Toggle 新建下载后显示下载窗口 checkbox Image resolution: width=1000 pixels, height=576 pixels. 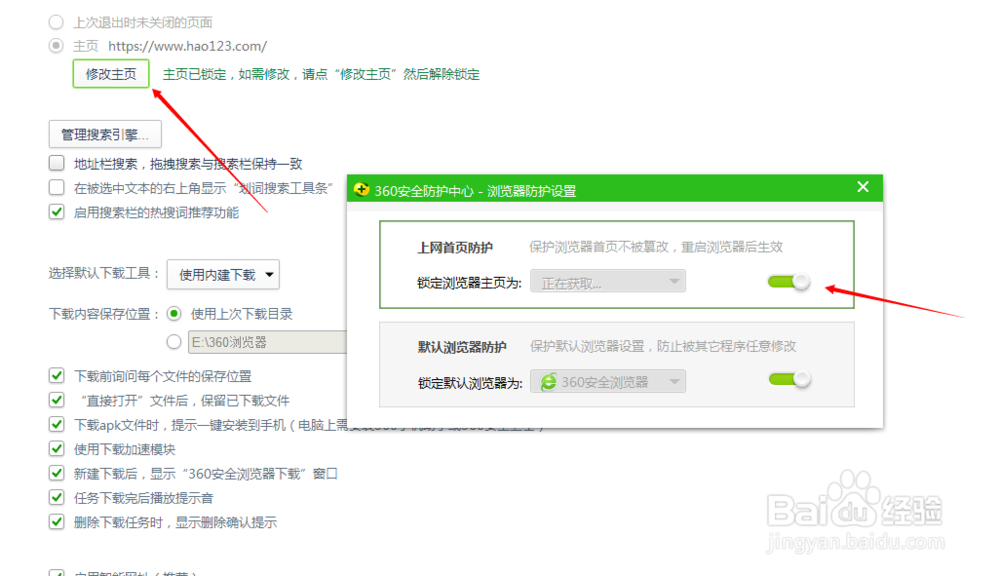point(57,473)
